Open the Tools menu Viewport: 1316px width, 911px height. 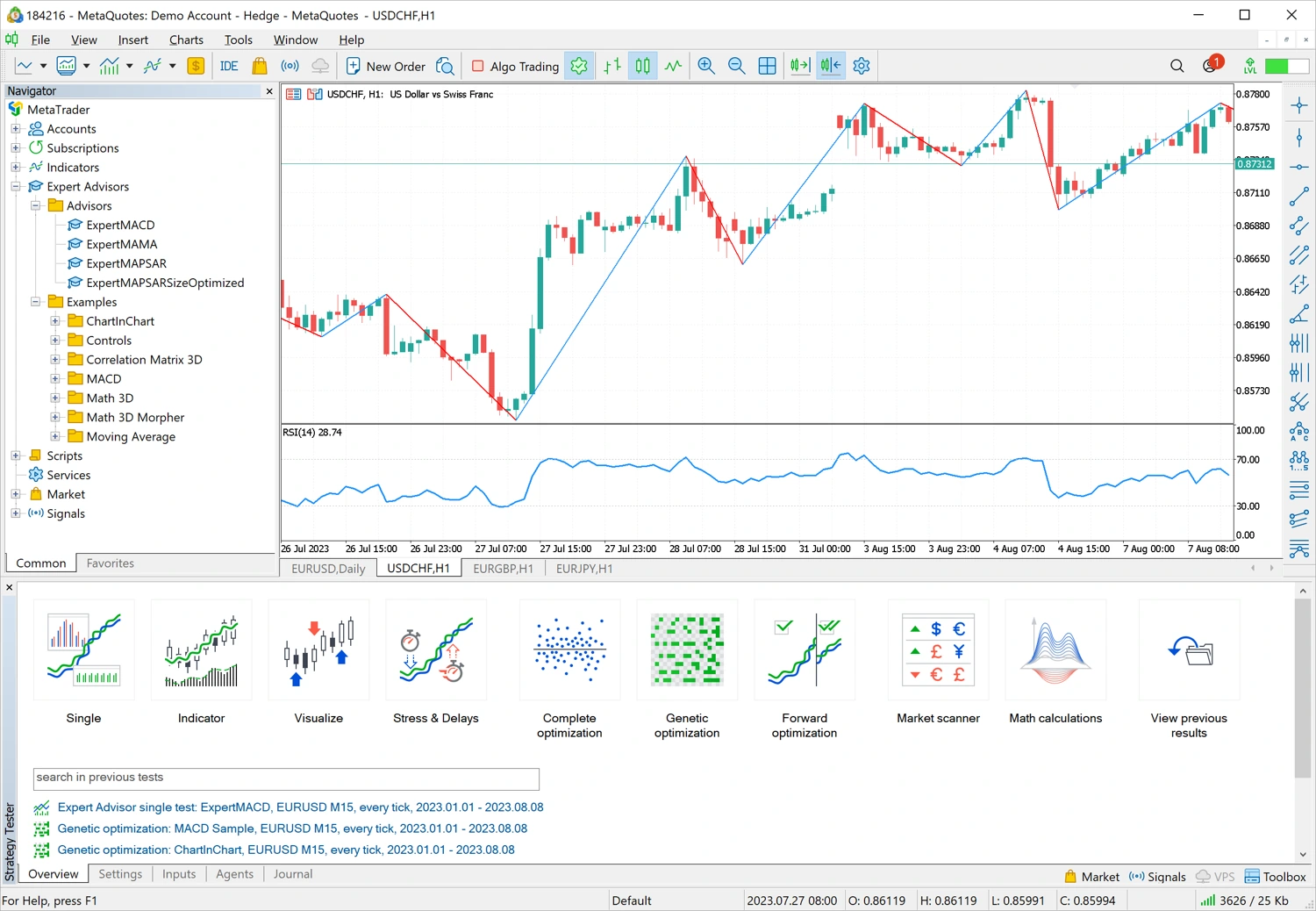238,39
